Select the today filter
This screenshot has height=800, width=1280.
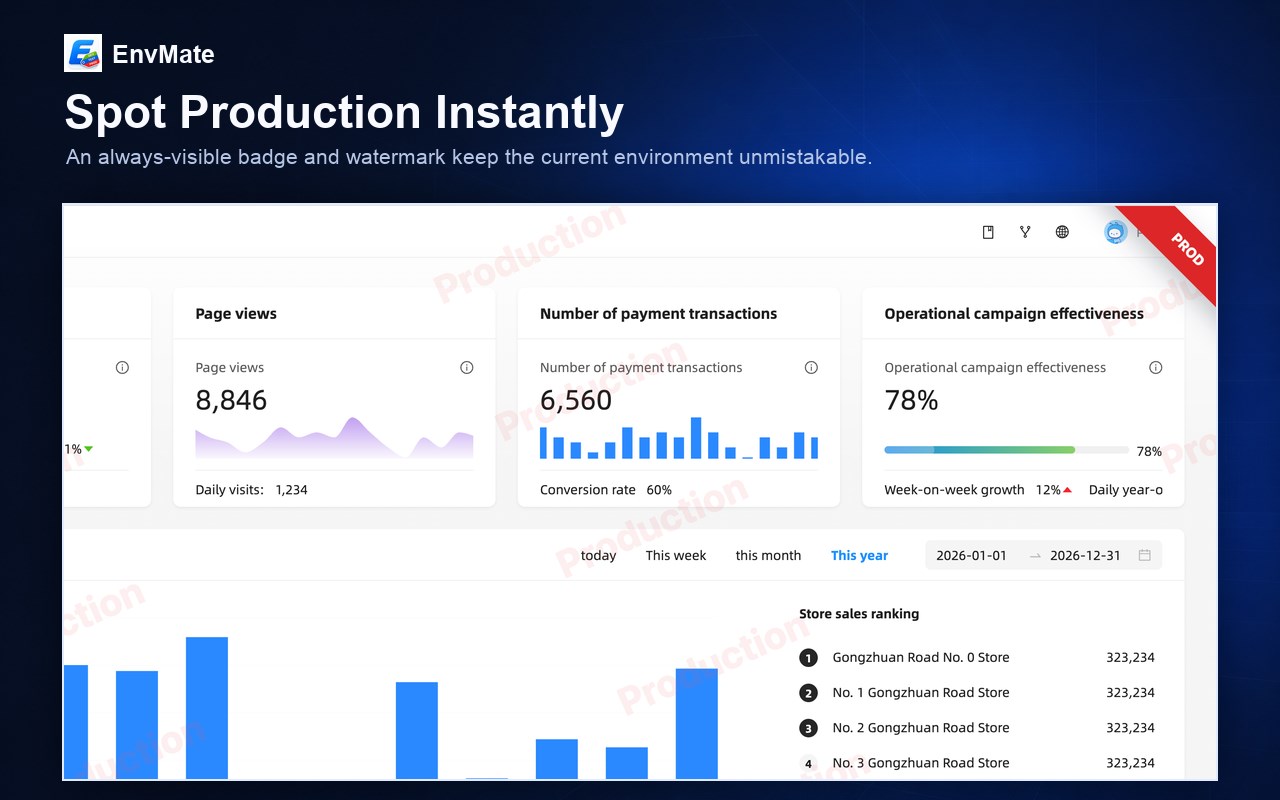[598, 555]
